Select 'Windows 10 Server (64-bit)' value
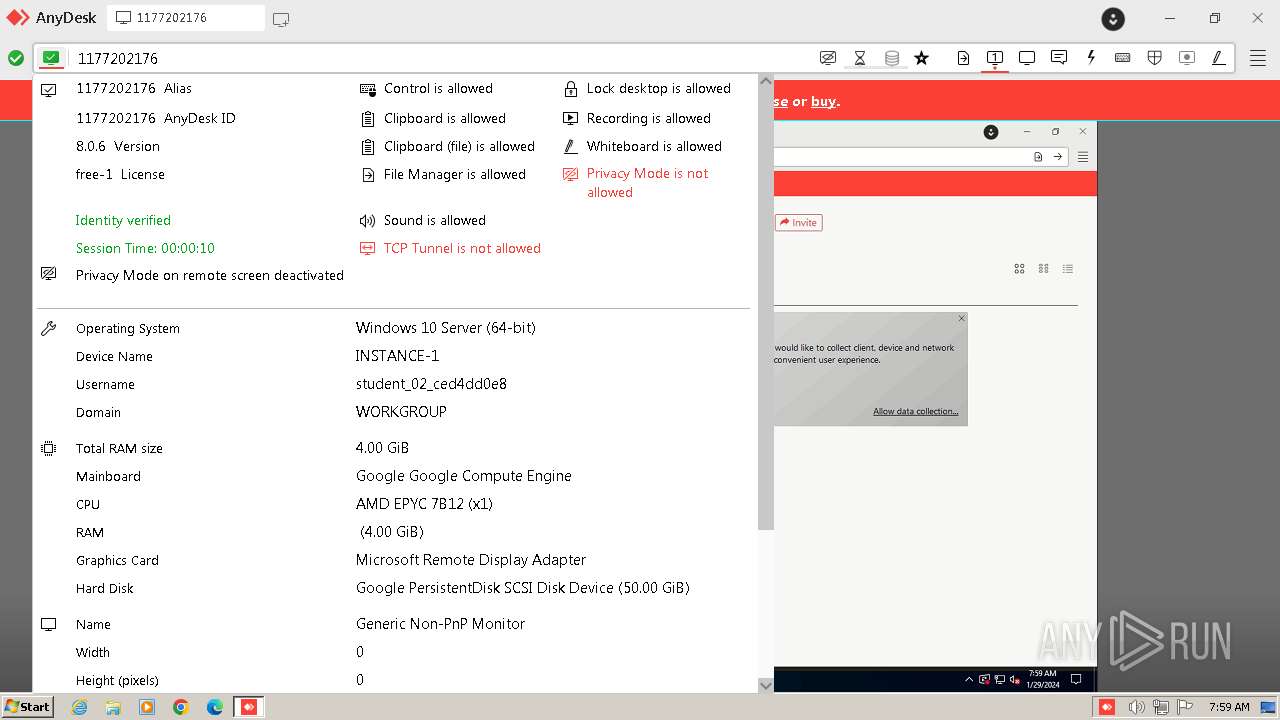Screen dimensions: 1280x720 point(446,328)
